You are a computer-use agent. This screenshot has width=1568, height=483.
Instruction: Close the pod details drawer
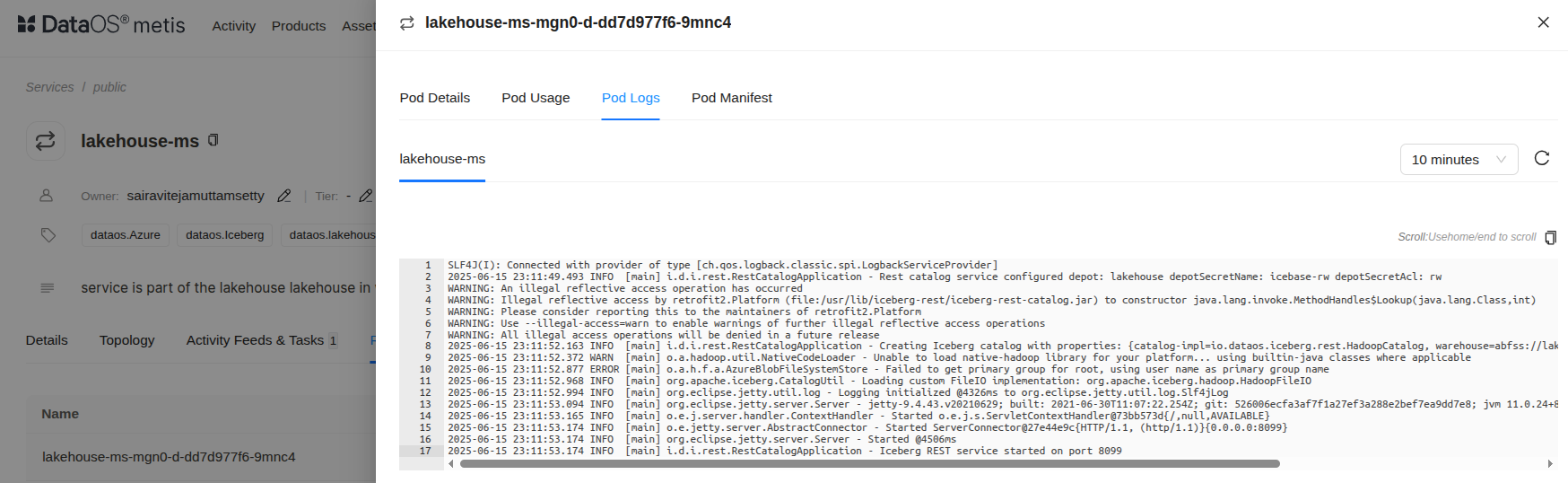click(1543, 22)
